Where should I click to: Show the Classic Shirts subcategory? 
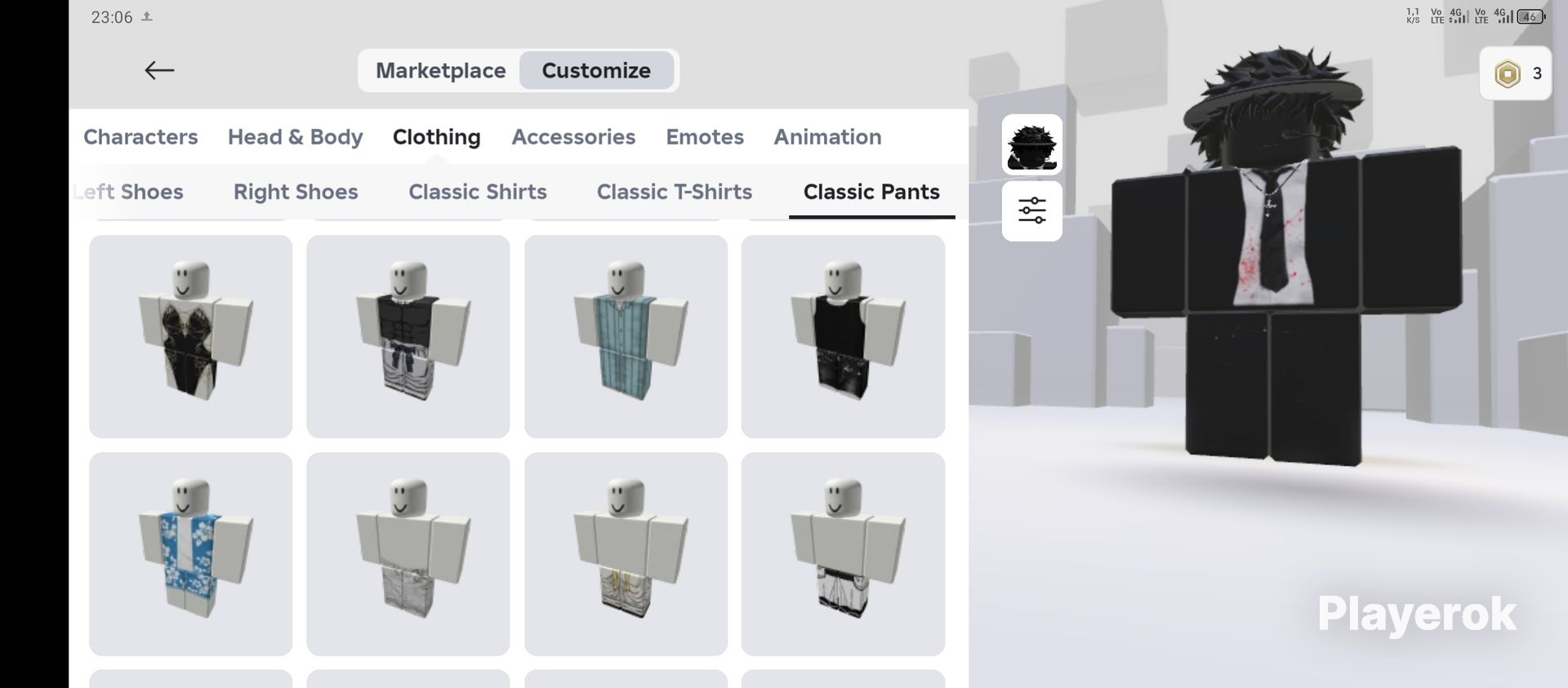pos(478,192)
